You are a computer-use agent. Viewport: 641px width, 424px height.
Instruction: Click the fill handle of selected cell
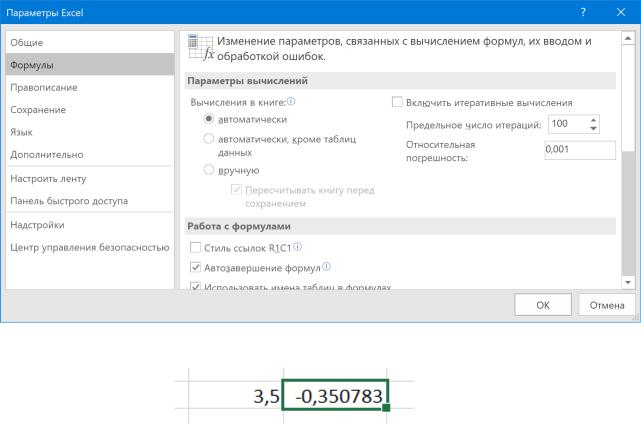386,407
